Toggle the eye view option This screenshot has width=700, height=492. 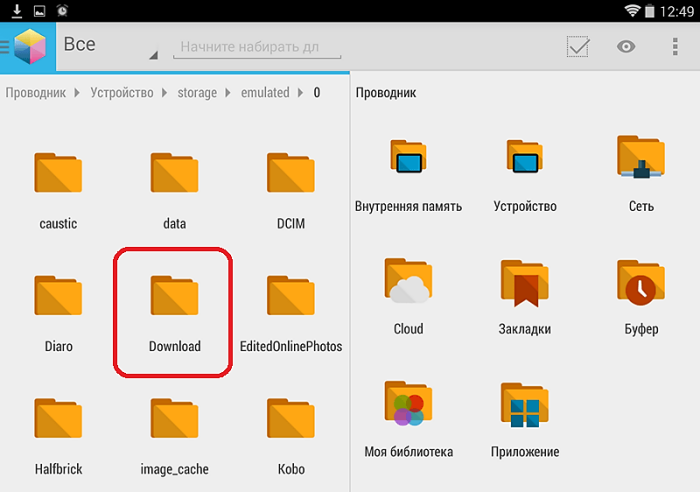tap(626, 46)
